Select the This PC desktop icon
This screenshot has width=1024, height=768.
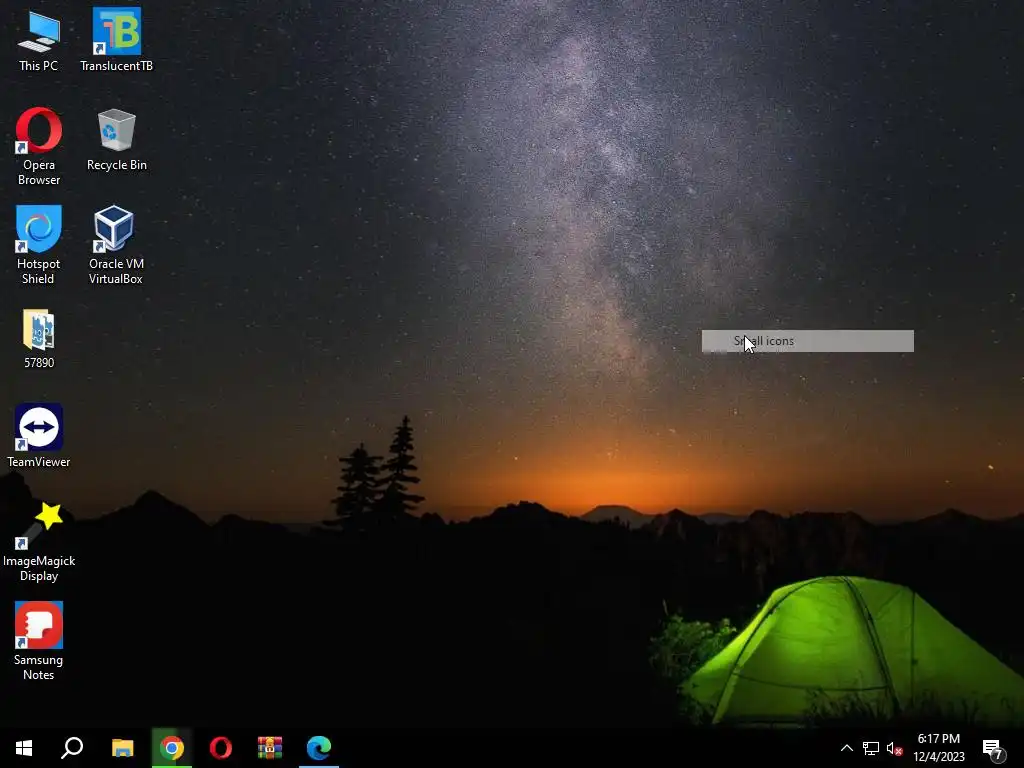point(39,40)
